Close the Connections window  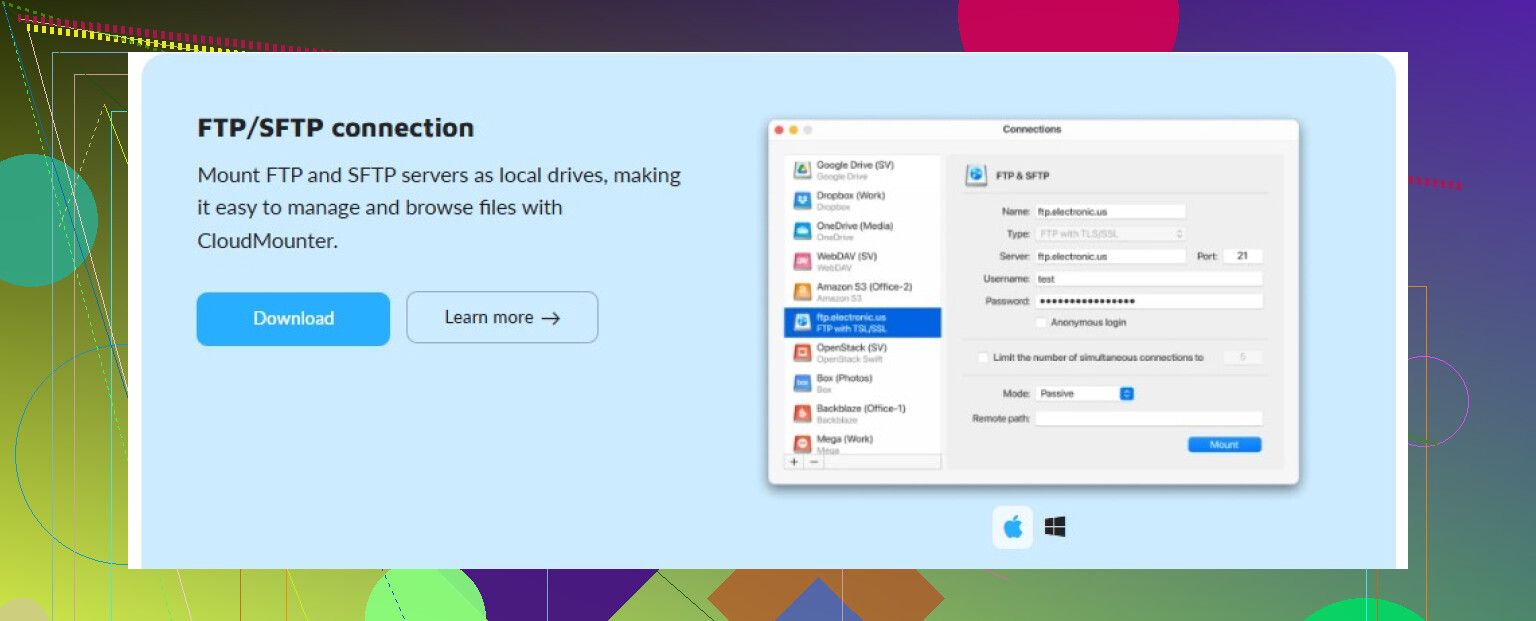[x=779, y=130]
